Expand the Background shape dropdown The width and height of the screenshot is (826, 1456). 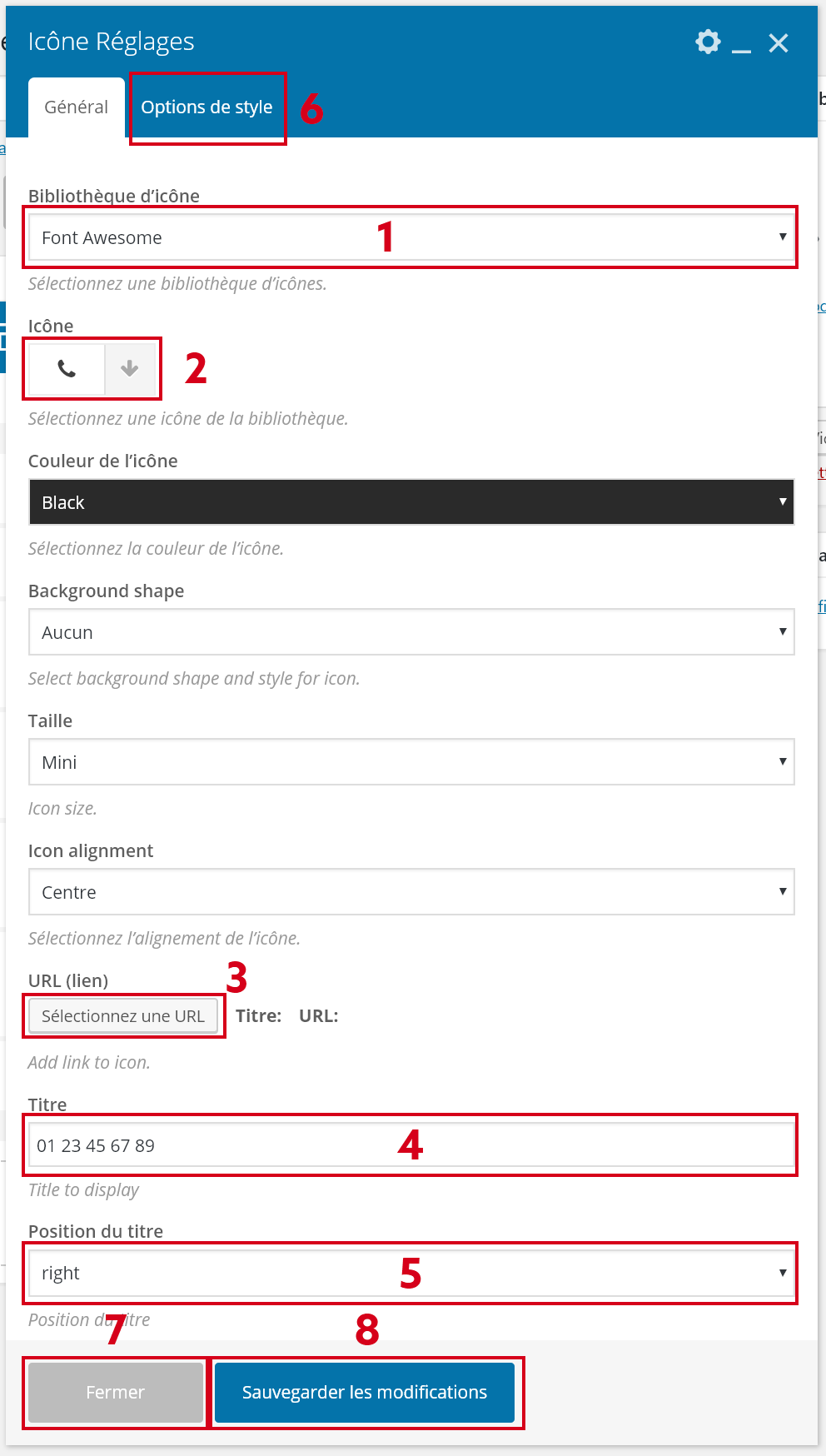point(411,632)
